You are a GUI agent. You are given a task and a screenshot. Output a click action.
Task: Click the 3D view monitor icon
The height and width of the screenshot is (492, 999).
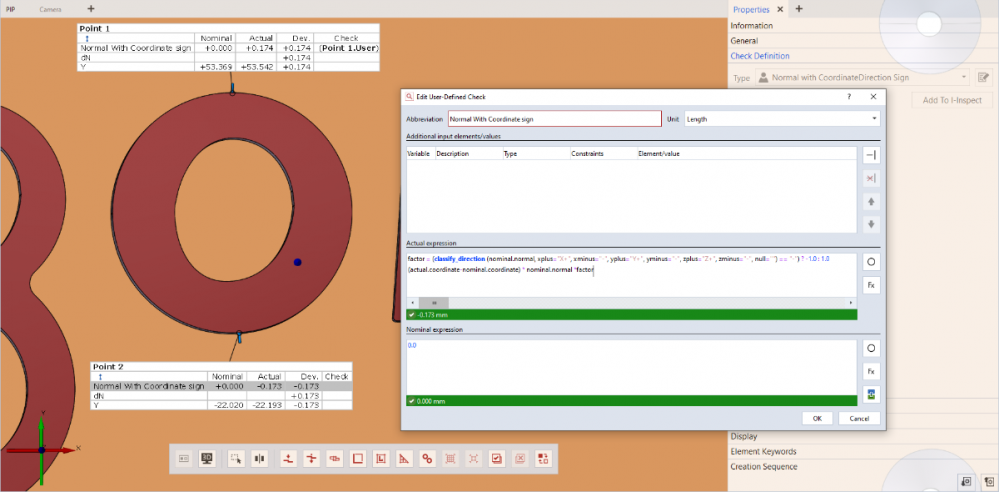(x=207, y=458)
